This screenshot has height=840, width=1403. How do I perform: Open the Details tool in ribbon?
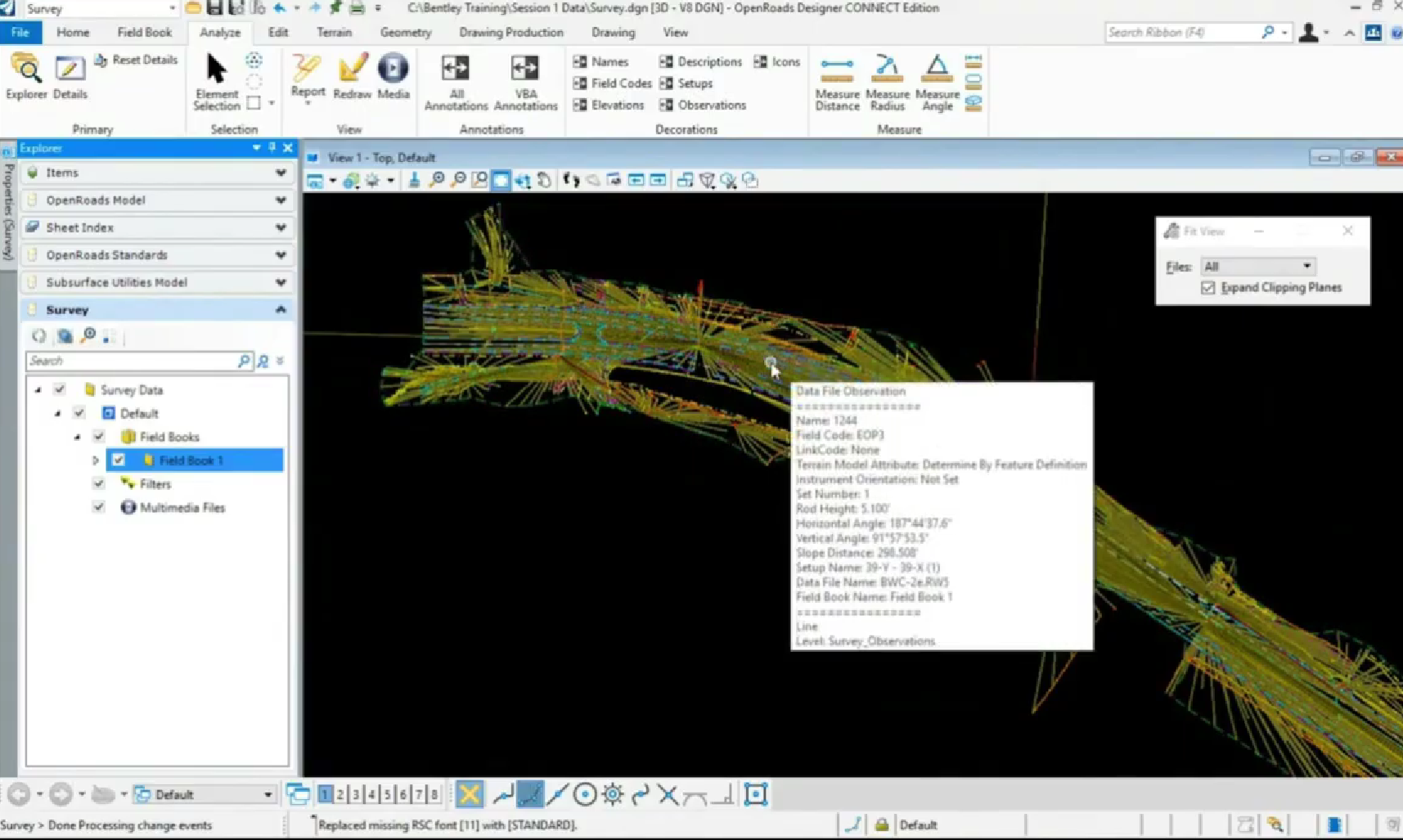point(70,77)
